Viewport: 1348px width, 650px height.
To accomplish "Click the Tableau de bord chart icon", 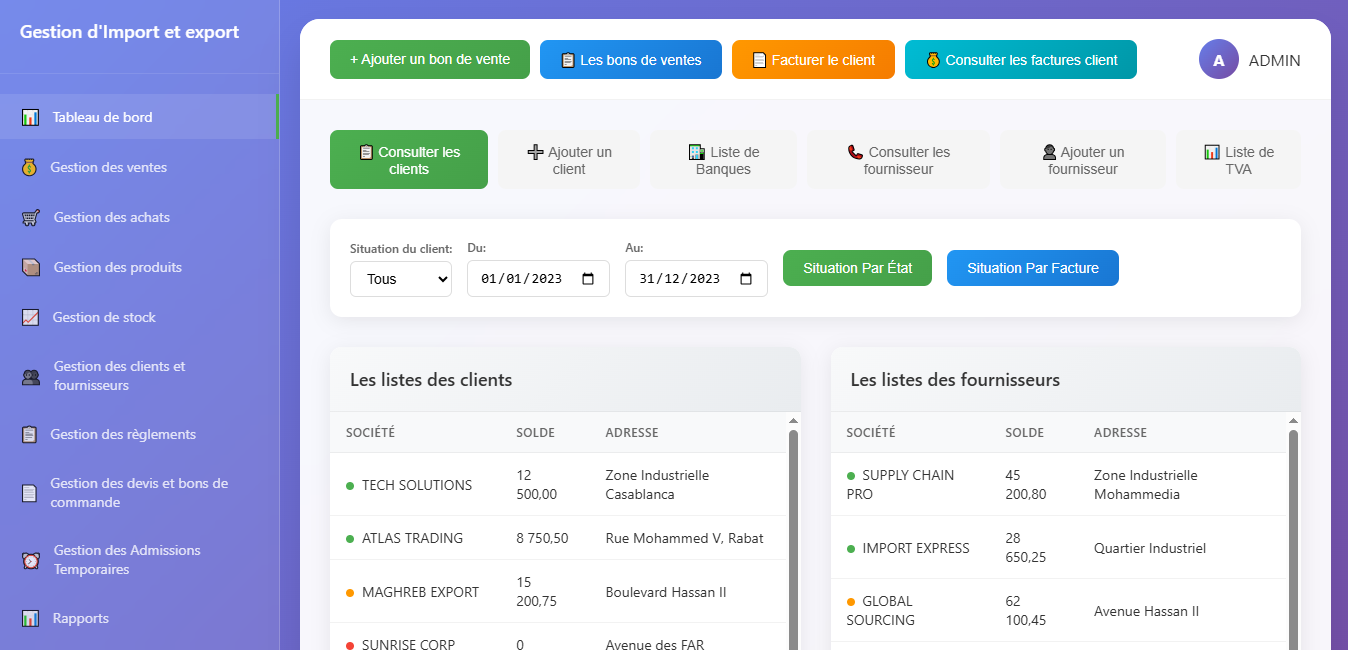I will pyautogui.click(x=31, y=118).
